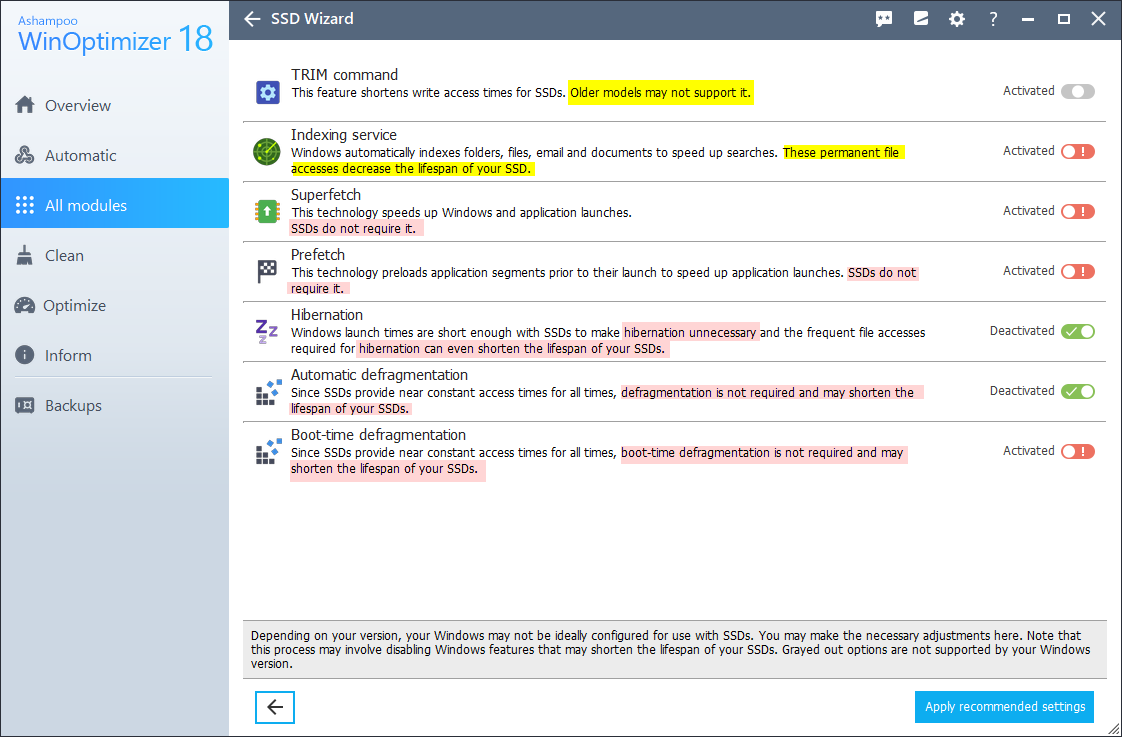
Task: Toggle the Hibernation switch
Action: [x=1078, y=331]
